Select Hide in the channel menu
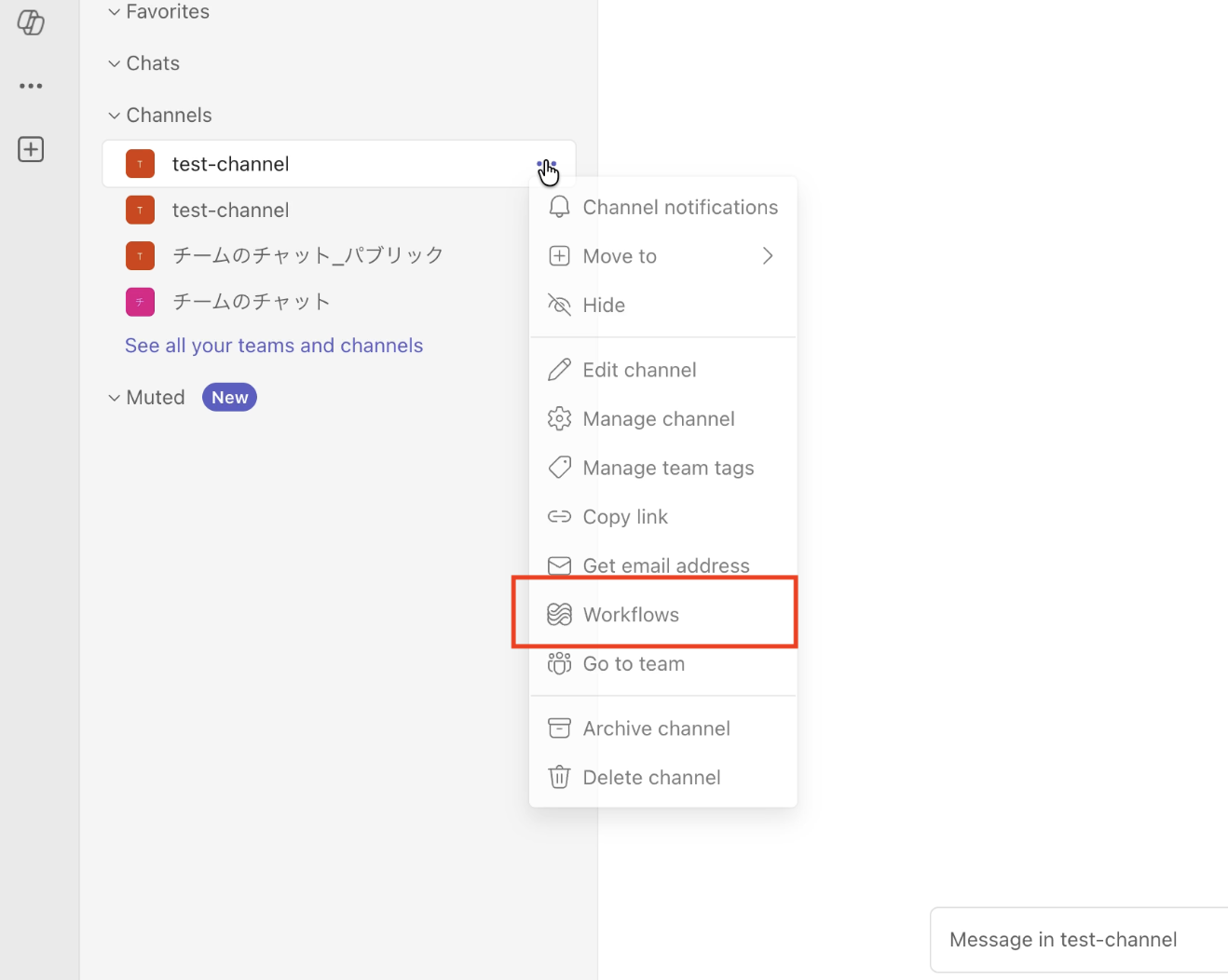The image size is (1228, 980). click(x=663, y=305)
